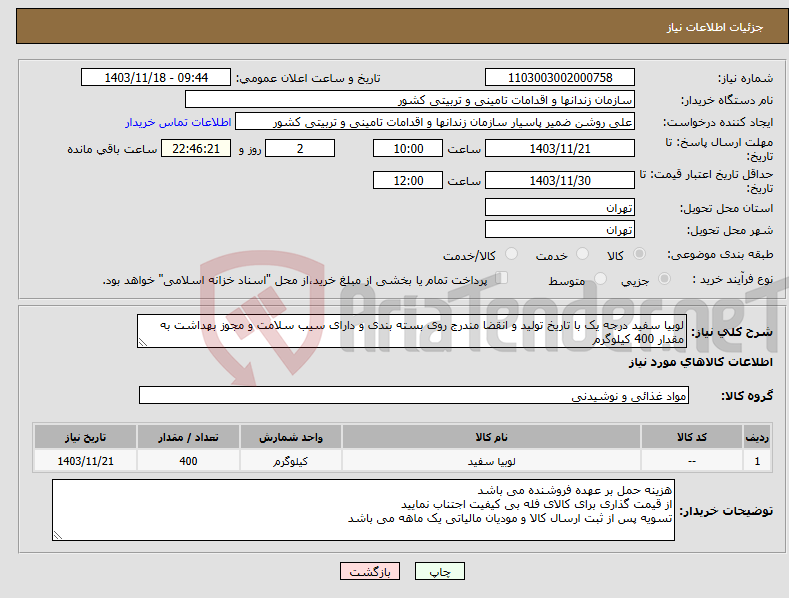This screenshot has height=598, width=789.
Task: Click the استان محل تحویل field
Action: [560, 207]
